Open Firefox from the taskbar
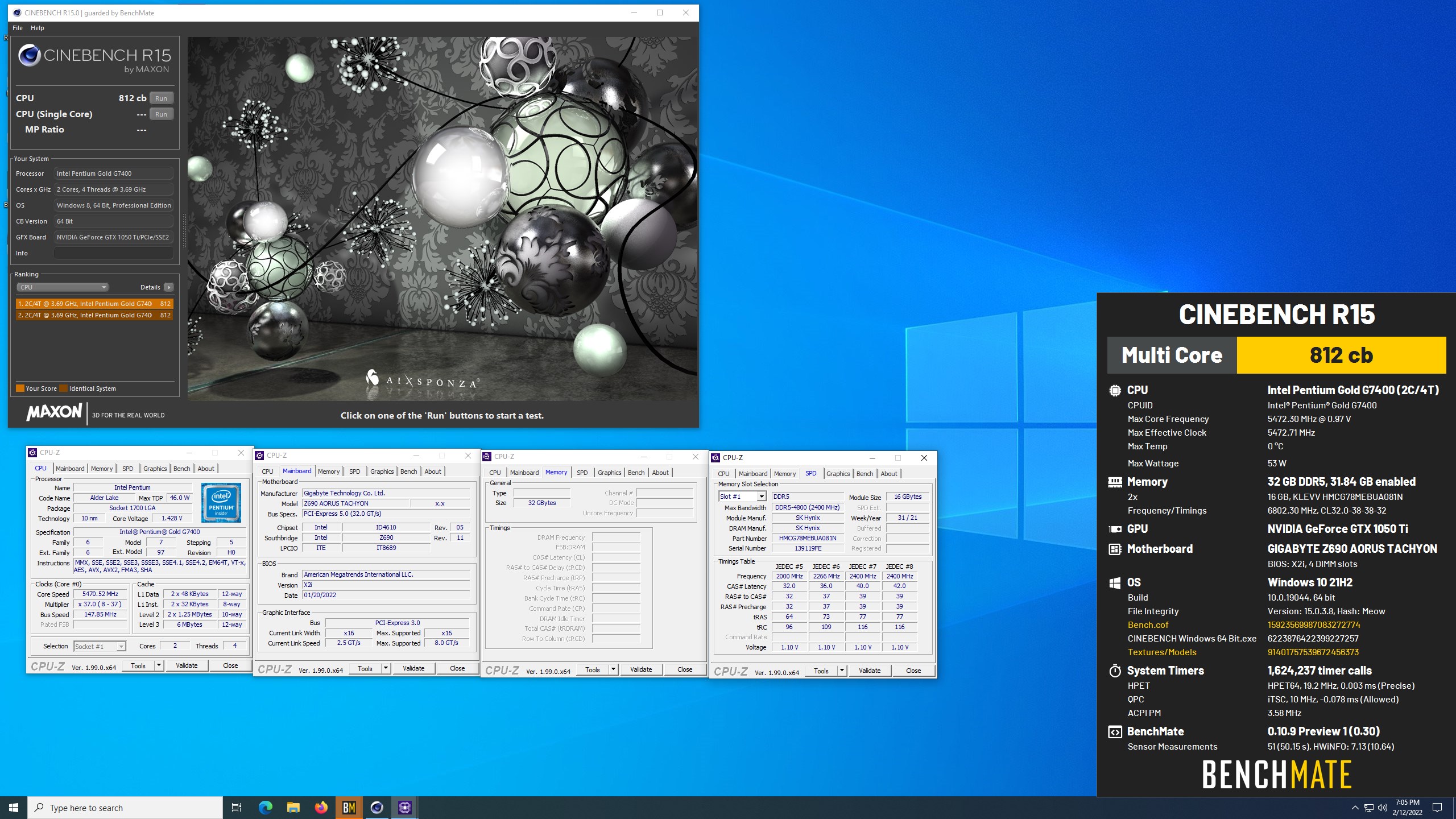Viewport: 1456px width, 819px height. 321,808
